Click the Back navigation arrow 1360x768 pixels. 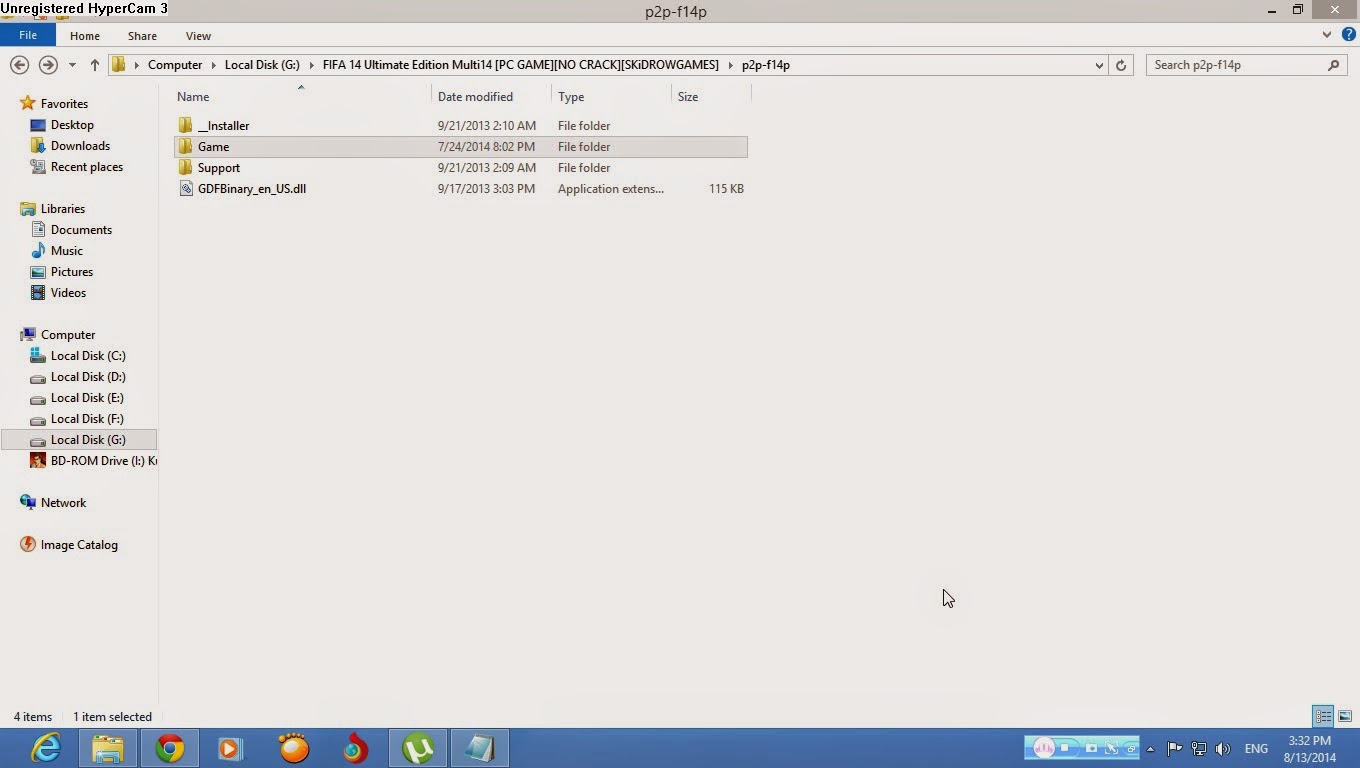[x=19, y=65]
